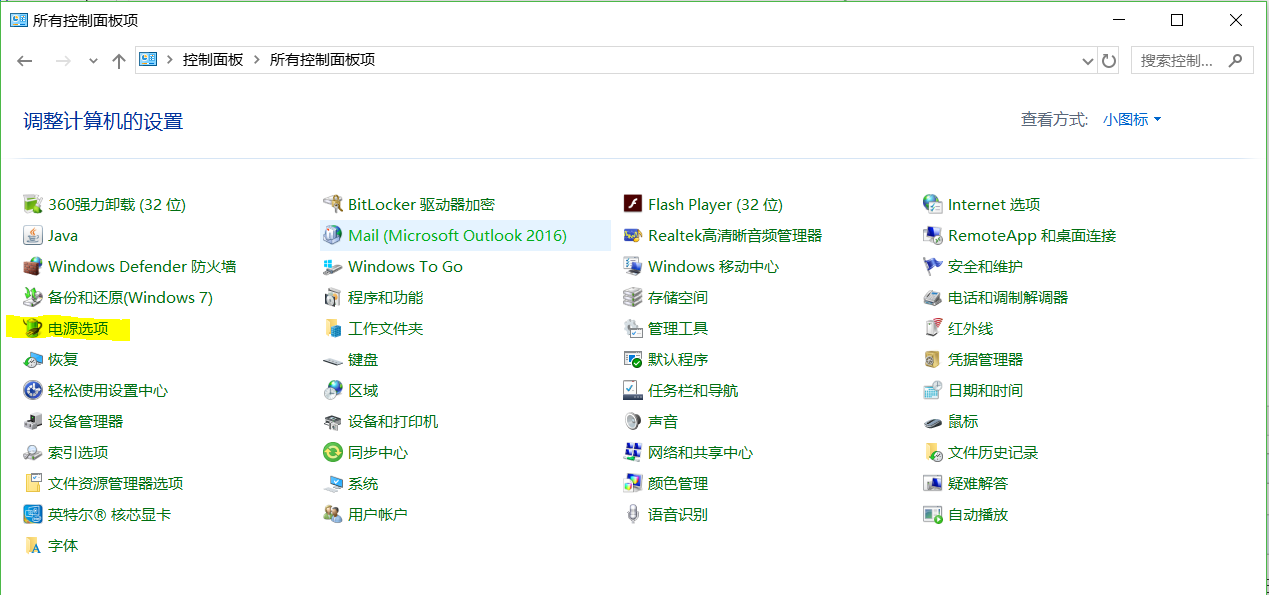Image resolution: width=1269 pixels, height=595 pixels.
Task: Click the 英特尔 核芯显卡 icon
Action: tap(33, 514)
